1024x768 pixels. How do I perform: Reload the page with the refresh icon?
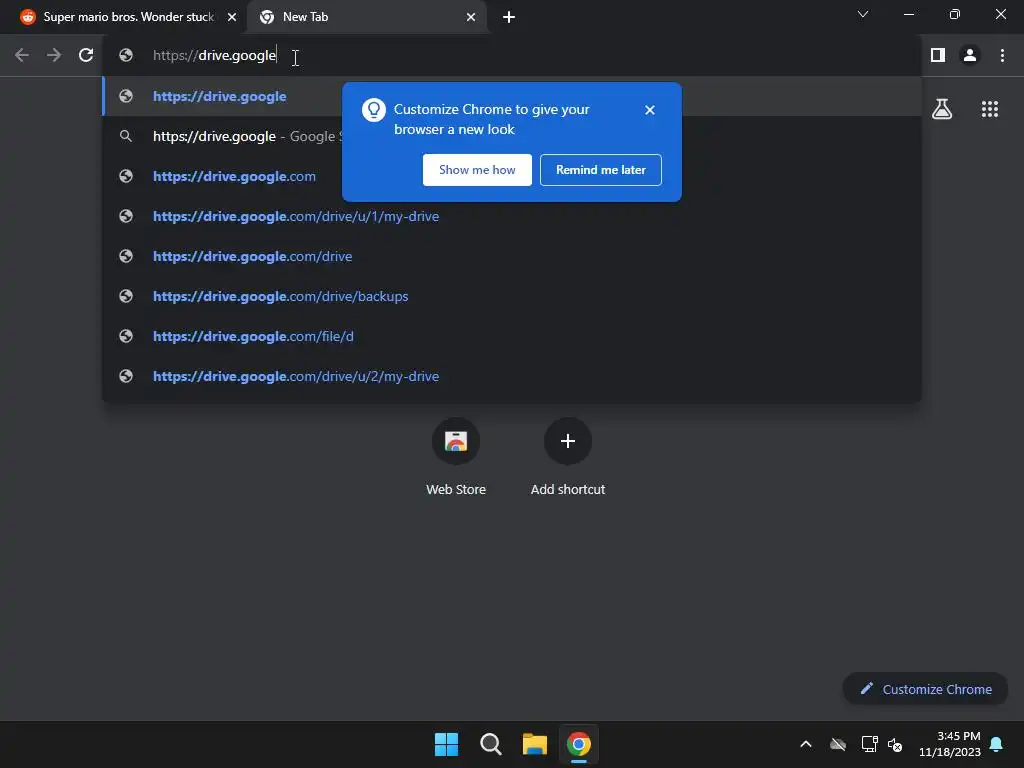tap(86, 56)
